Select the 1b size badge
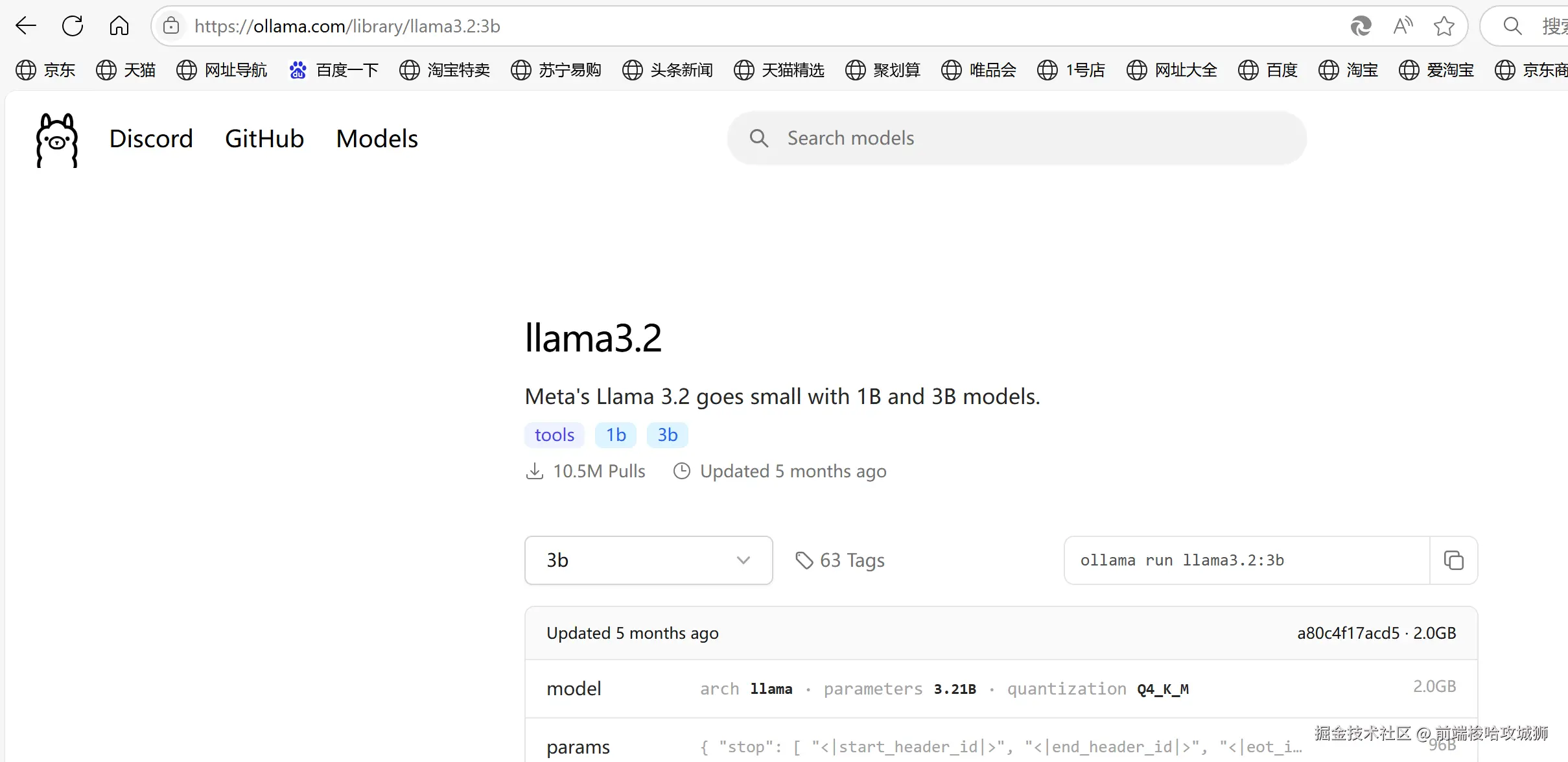This screenshot has height=762, width=1568. click(616, 435)
